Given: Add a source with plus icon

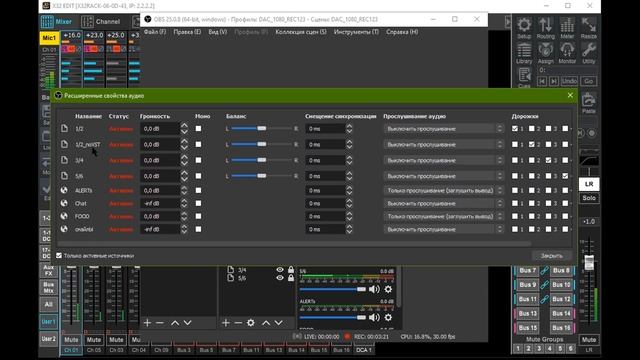Looking at the screenshot, I should click(226, 323).
